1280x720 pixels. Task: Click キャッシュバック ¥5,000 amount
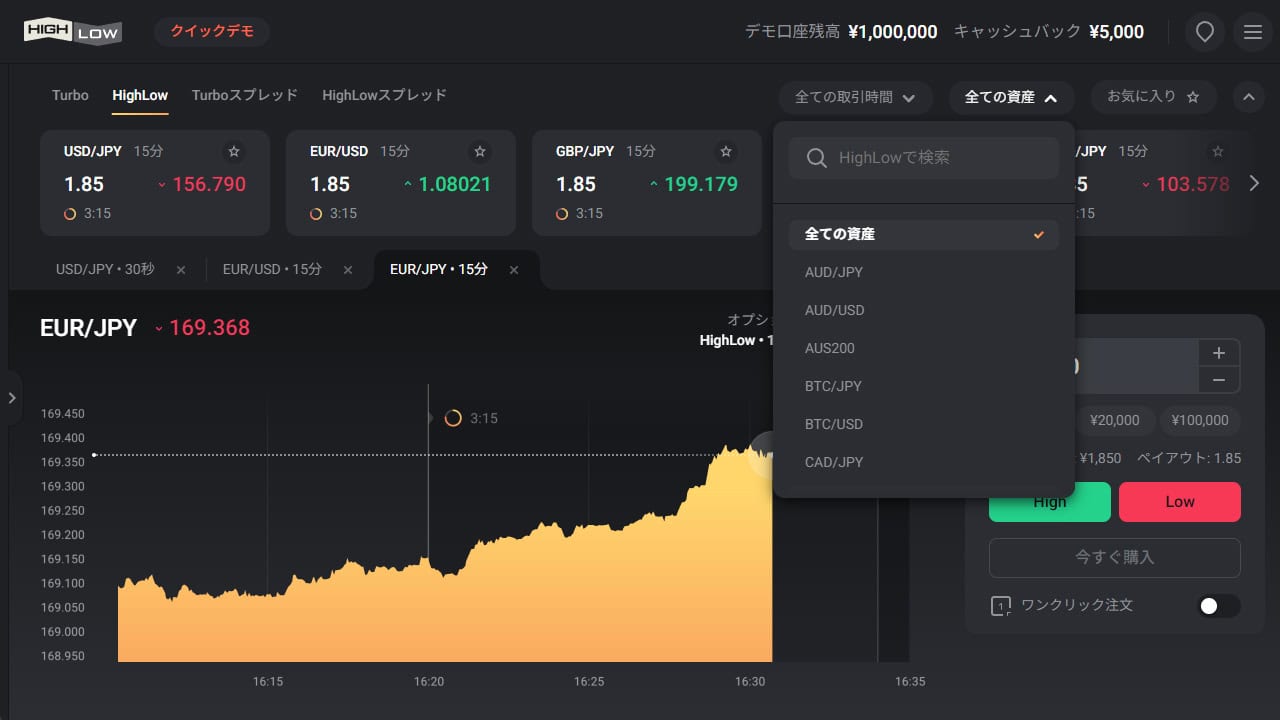click(1116, 32)
